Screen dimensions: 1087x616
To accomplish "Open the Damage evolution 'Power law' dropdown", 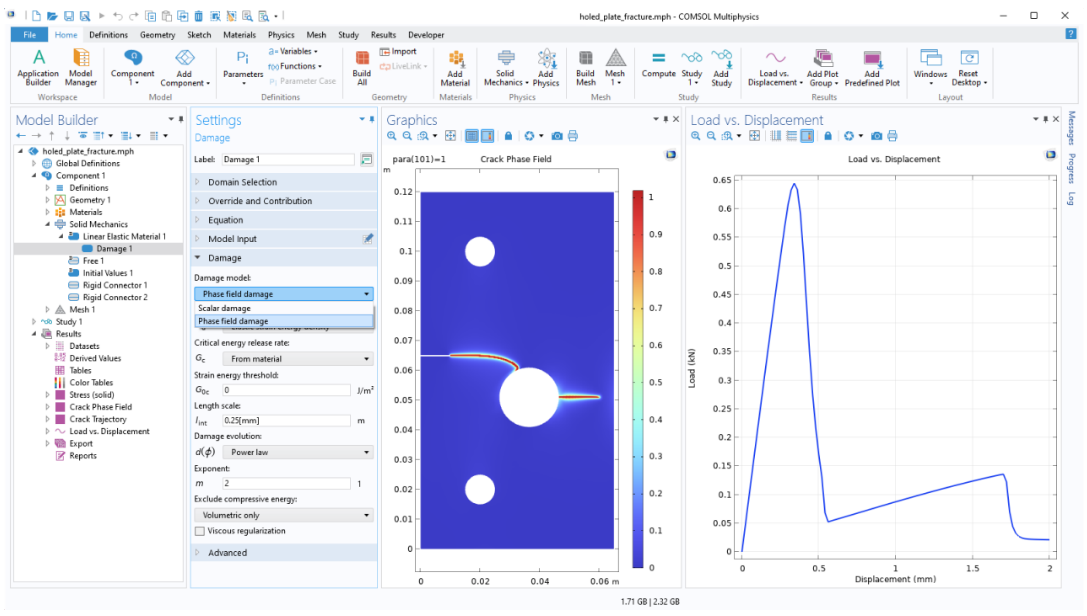I will coord(297,452).
